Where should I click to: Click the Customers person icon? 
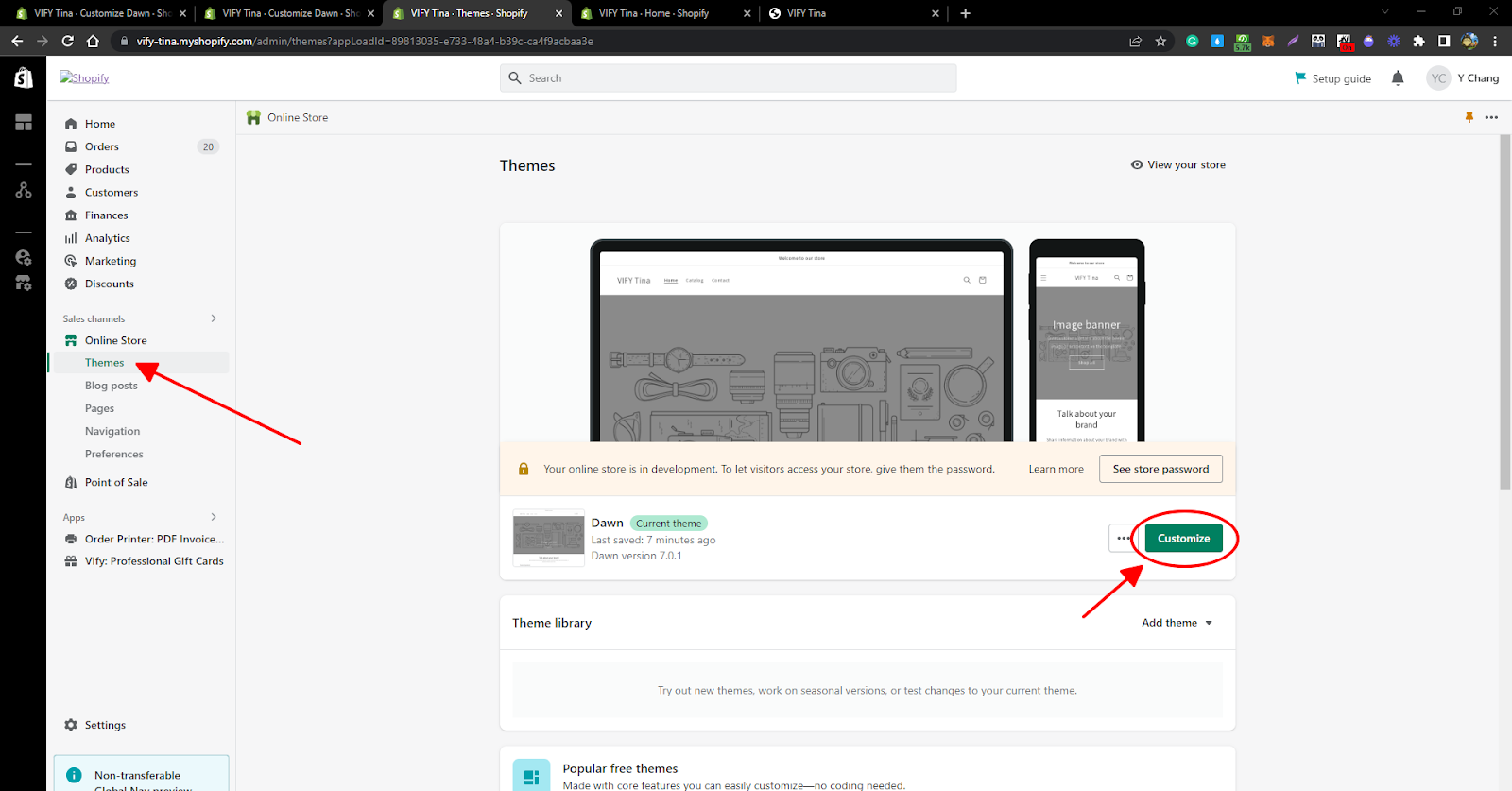click(71, 192)
